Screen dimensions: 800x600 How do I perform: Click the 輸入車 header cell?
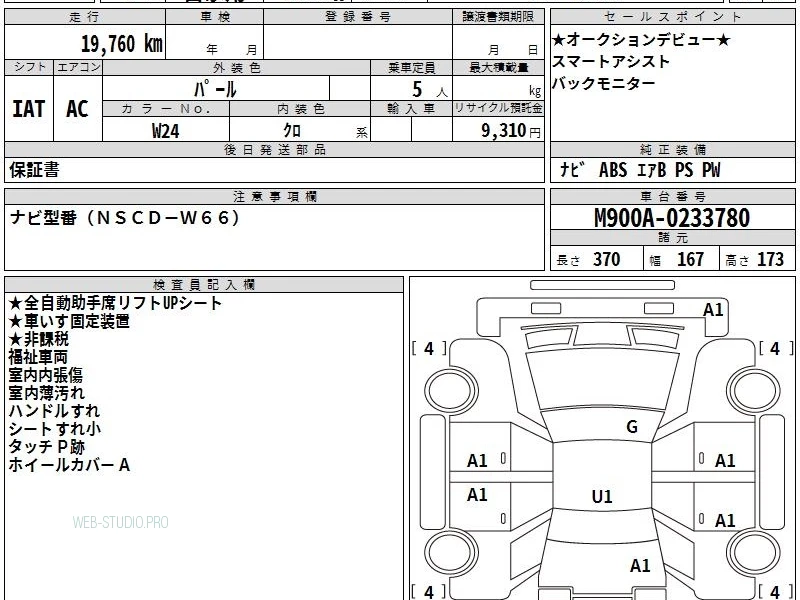411,108
